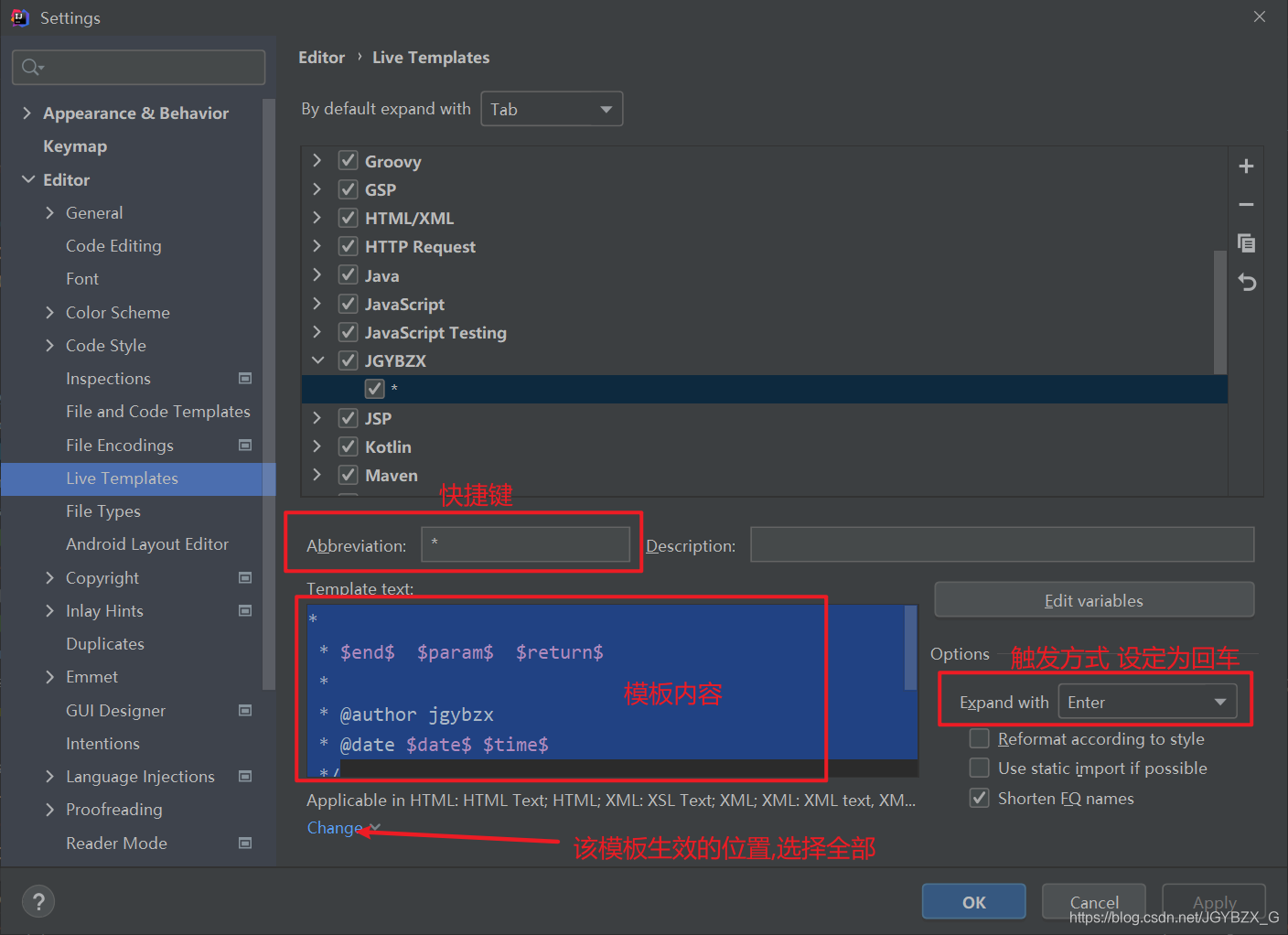Select the Maven template group row
This screenshot has height=935, width=1288.
pos(764,475)
